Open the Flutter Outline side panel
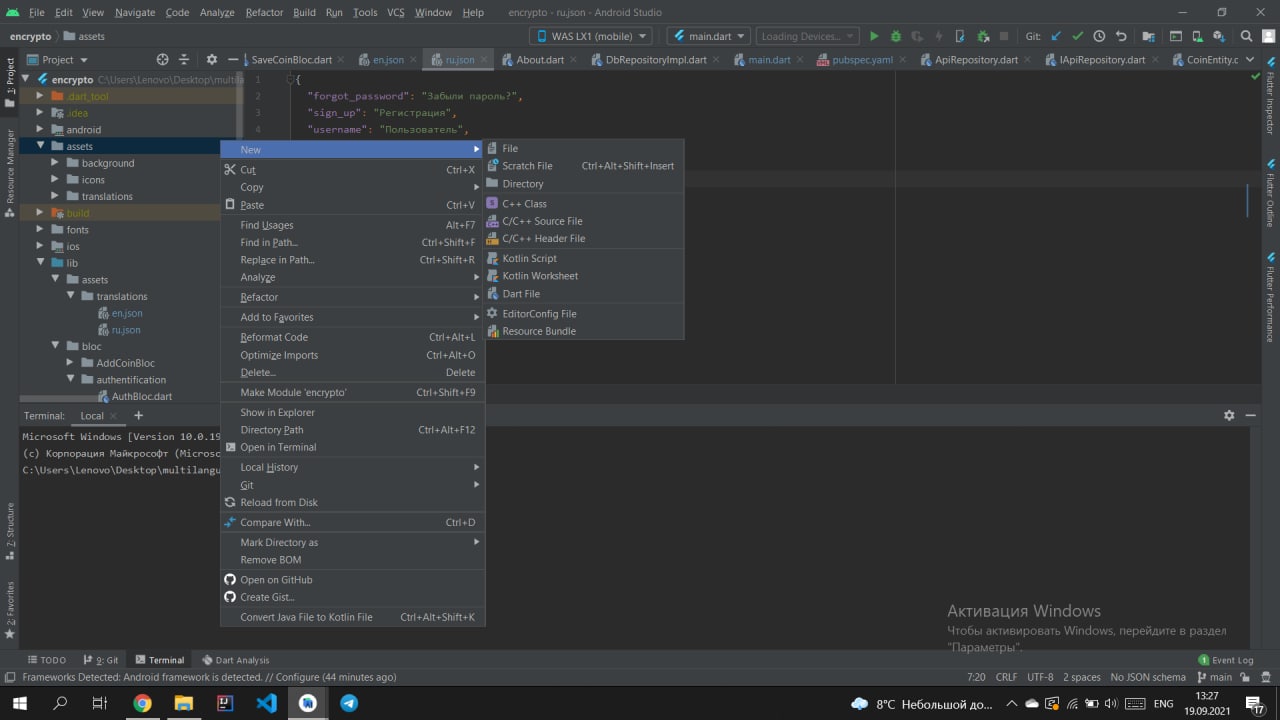This screenshot has width=1280, height=720. point(1270,192)
